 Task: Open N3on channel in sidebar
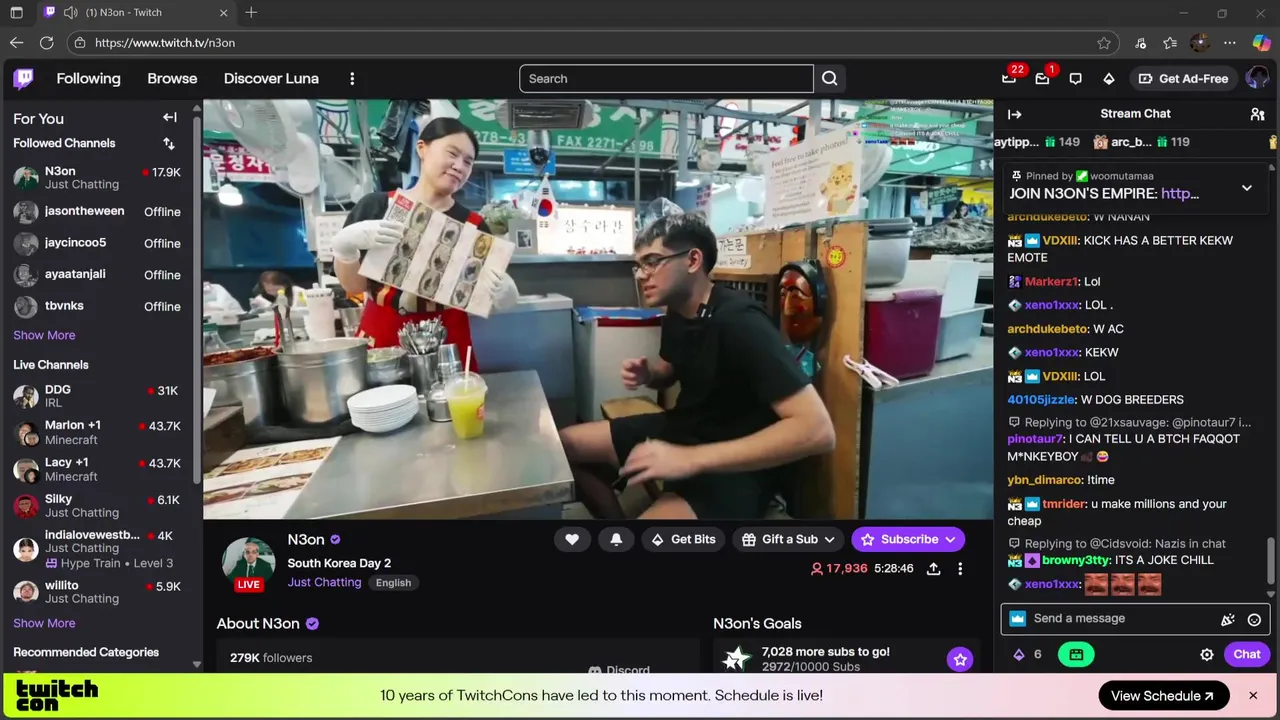(x=97, y=178)
